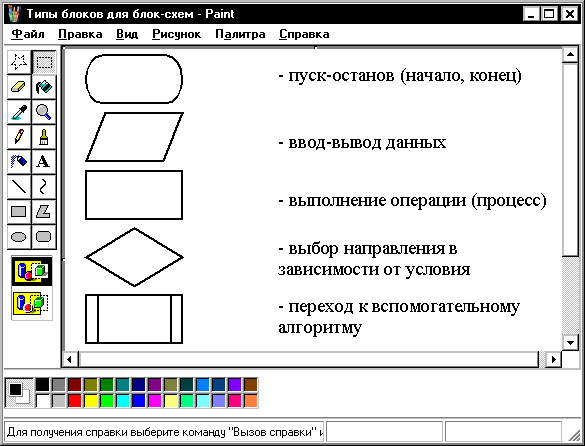Activate the Text tool
This screenshot has width=585, height=446.
(x=44, y=162)
